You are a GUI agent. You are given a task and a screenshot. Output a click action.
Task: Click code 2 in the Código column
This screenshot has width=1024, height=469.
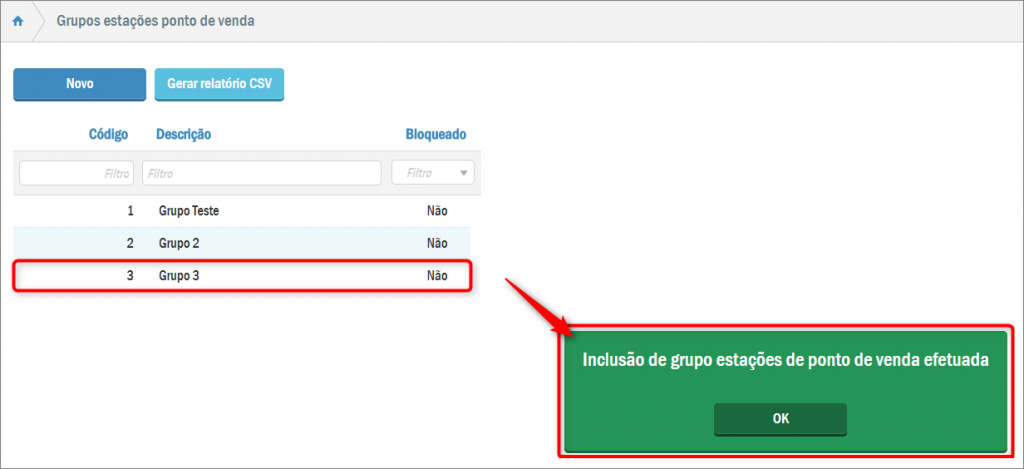(x=130, y=243)
